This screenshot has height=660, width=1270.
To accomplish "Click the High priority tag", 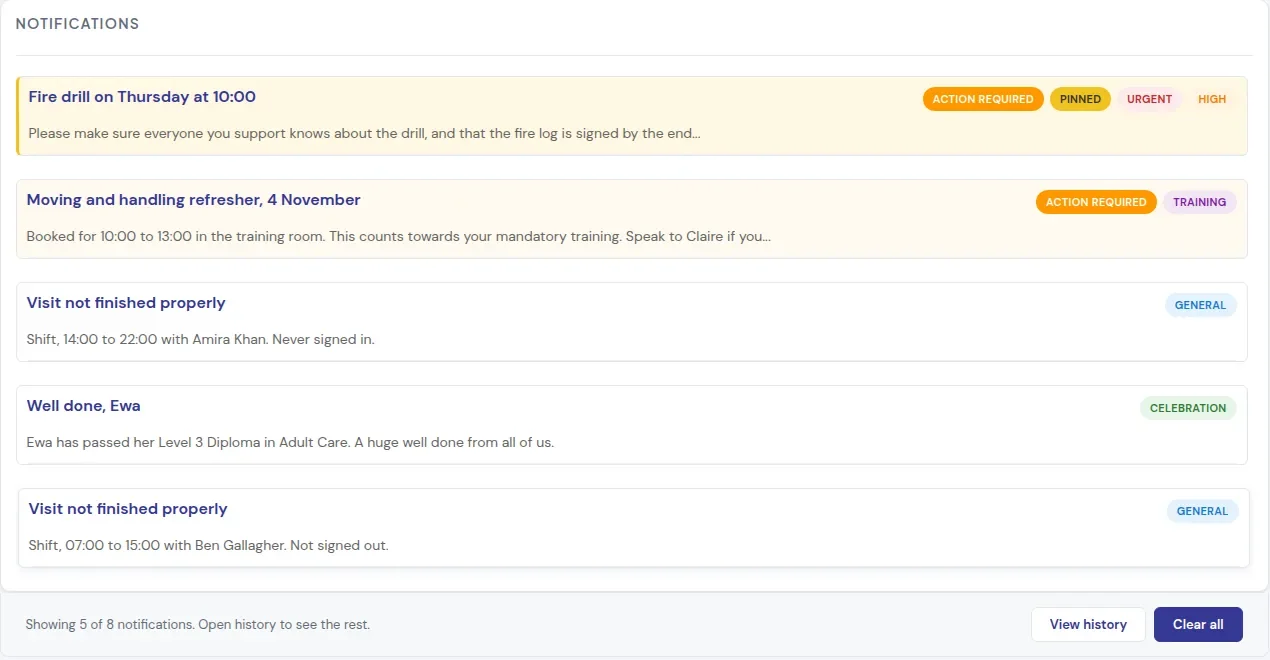I will pos(1212,99).
